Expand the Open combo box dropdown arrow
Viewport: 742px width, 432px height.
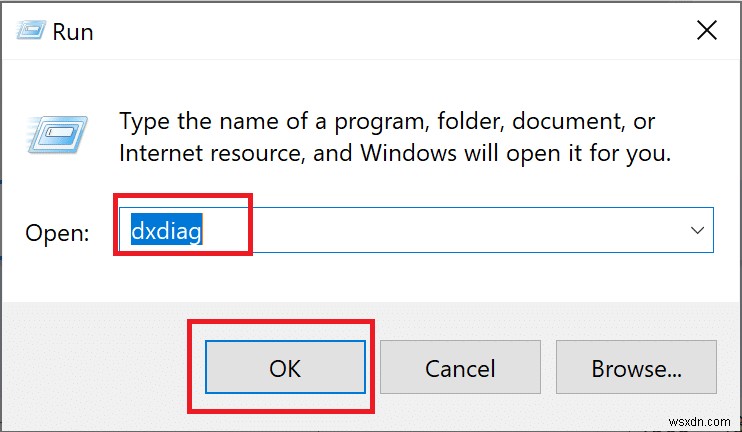pyautogui.click(x=697, y=230)
